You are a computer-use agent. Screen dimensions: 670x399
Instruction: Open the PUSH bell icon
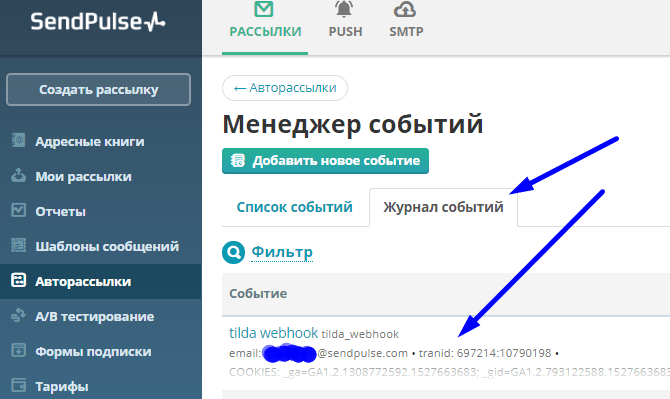coord(344,9)
